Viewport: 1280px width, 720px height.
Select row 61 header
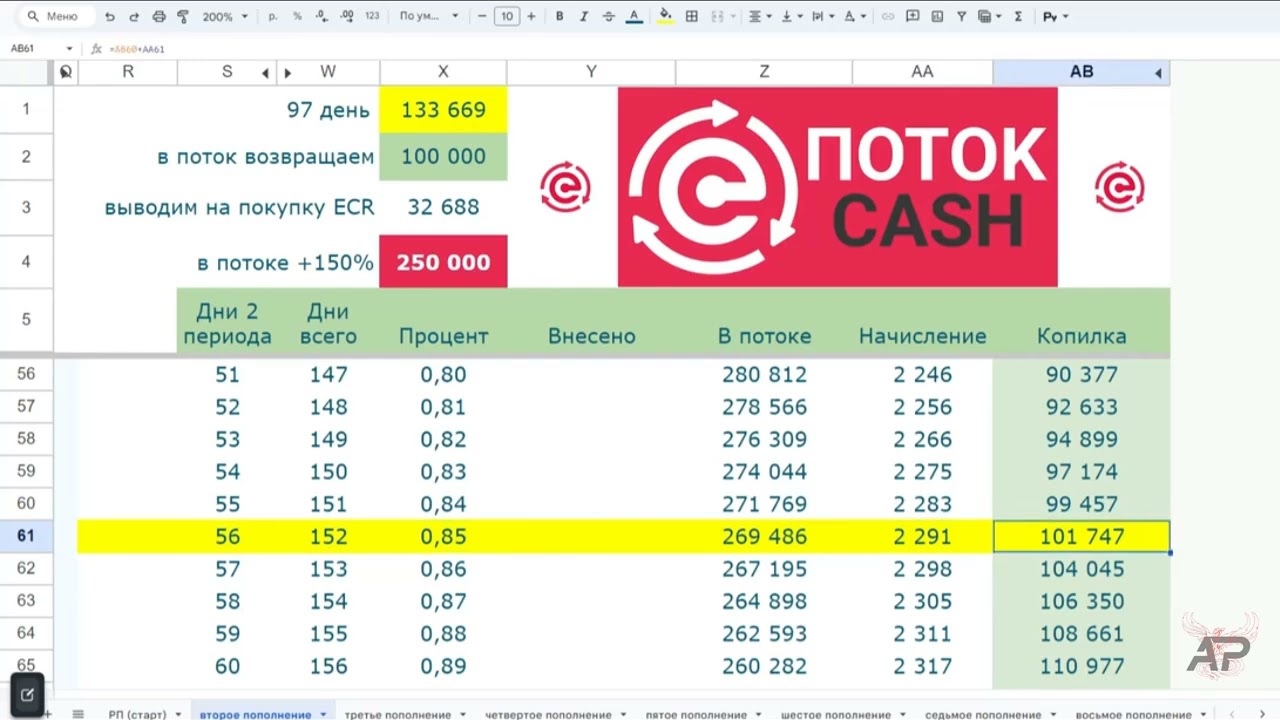click(x=26, y=536)
